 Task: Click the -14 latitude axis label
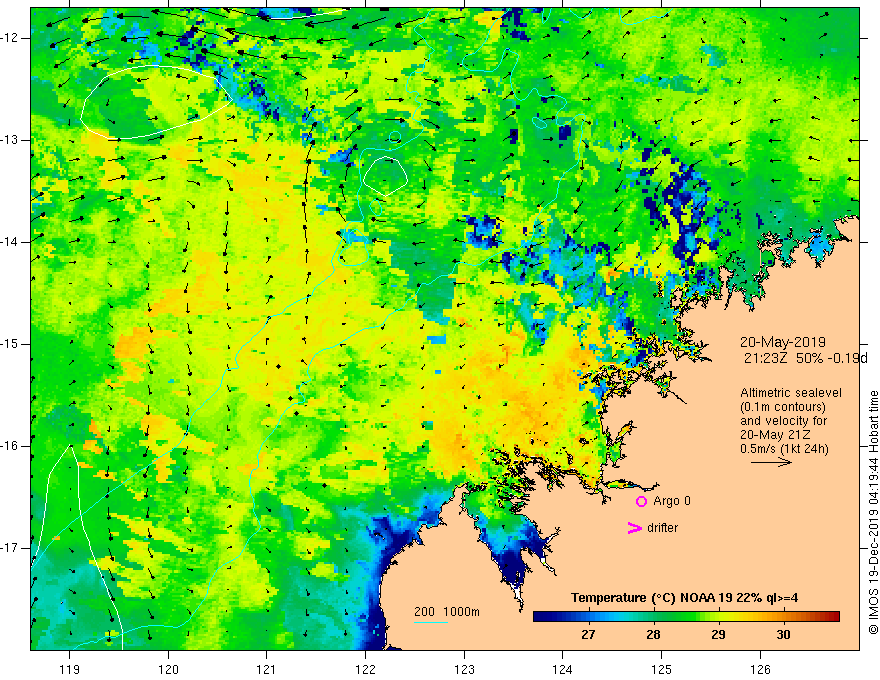(10, 242)
